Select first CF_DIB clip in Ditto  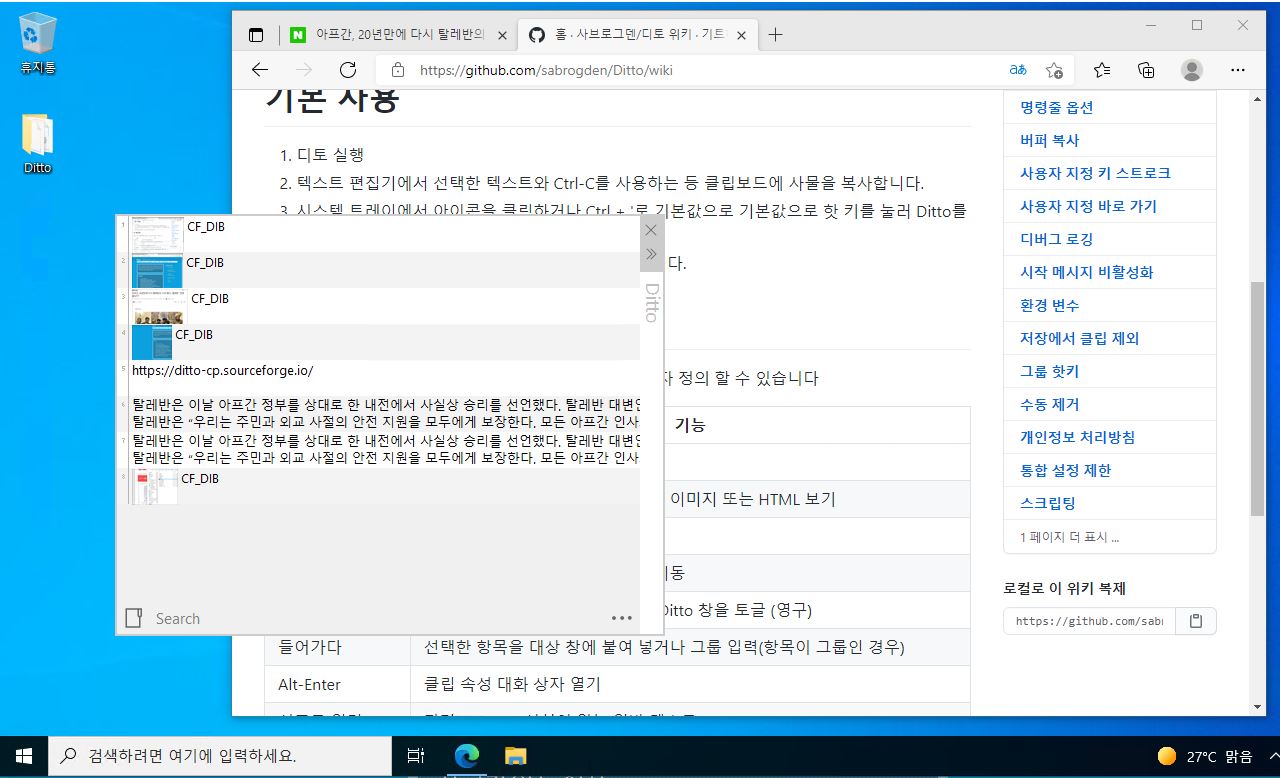click(378, 234)
